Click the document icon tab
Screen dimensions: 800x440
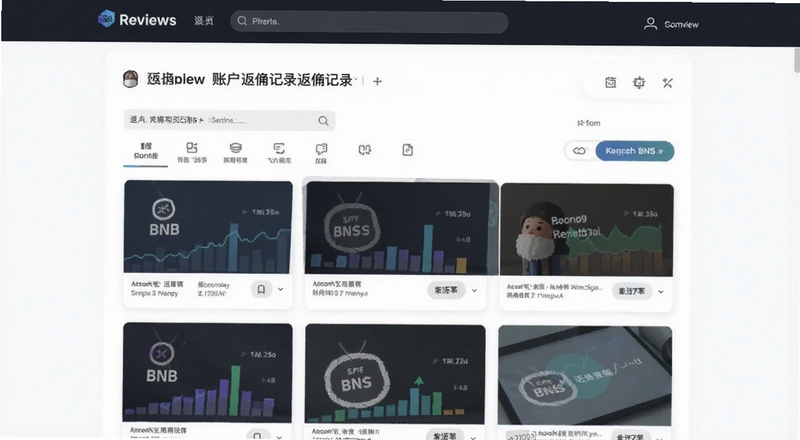[407, 150]
